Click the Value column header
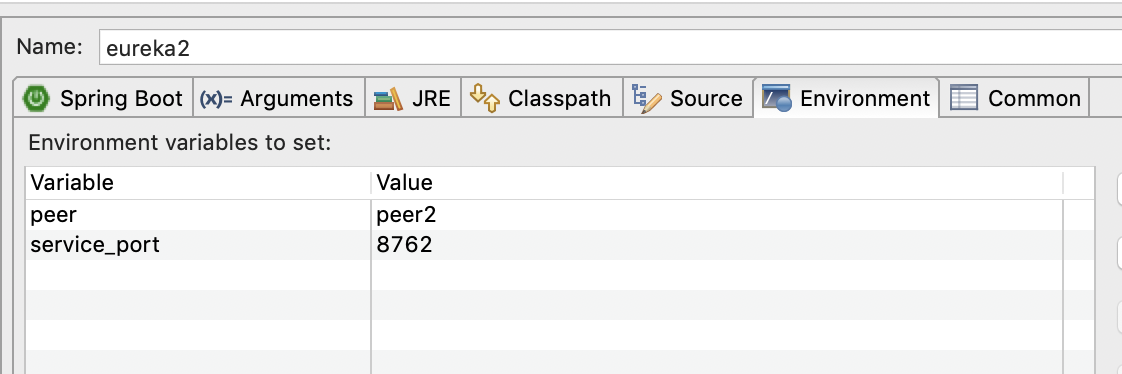 point(717,182)
